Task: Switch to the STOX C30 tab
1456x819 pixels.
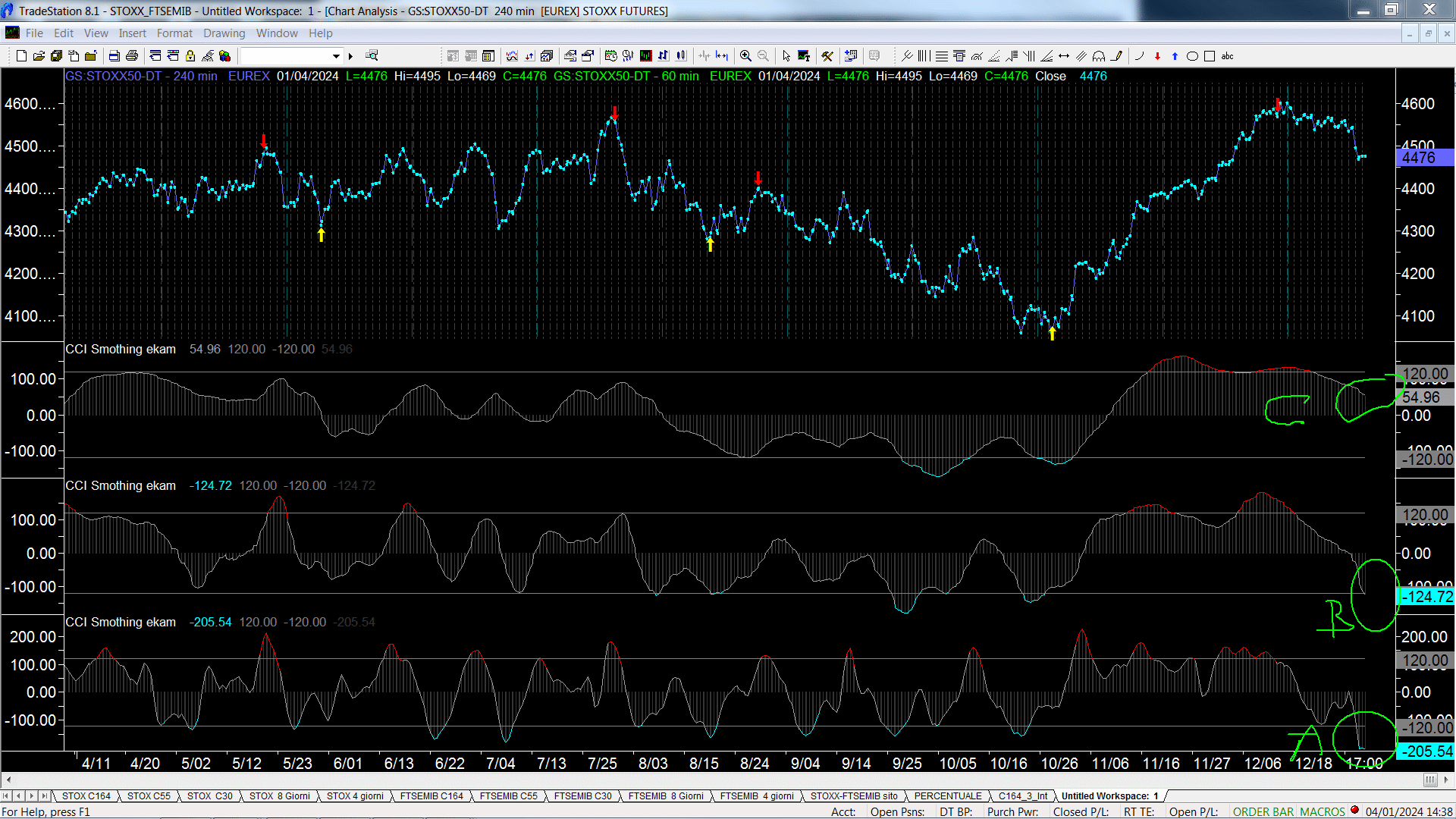Action: (x=209, y=795)
